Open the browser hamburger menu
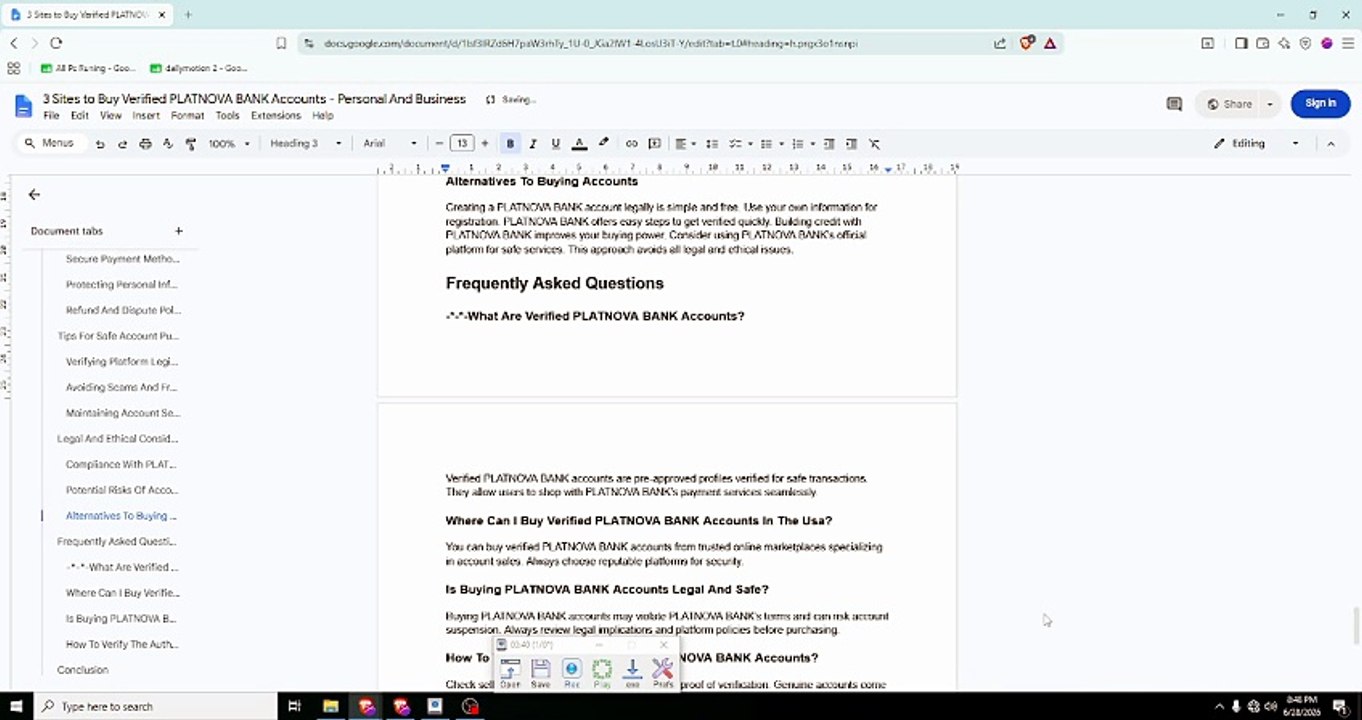Viewport: 1362px width, 720px height. tap(1348, 43)
